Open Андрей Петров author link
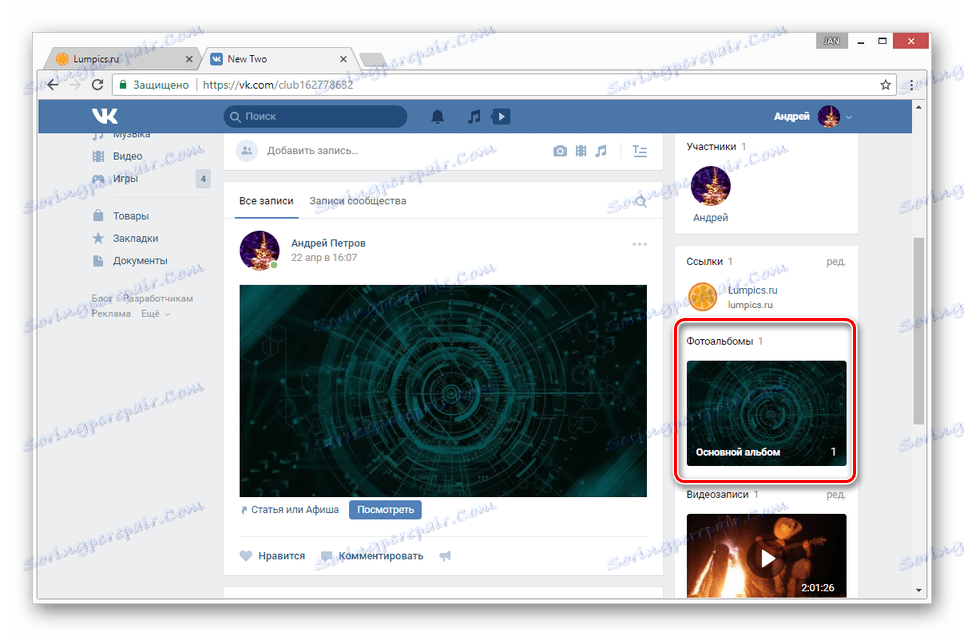The height and width of the screenshot is (636, 964). coord(328,243)
